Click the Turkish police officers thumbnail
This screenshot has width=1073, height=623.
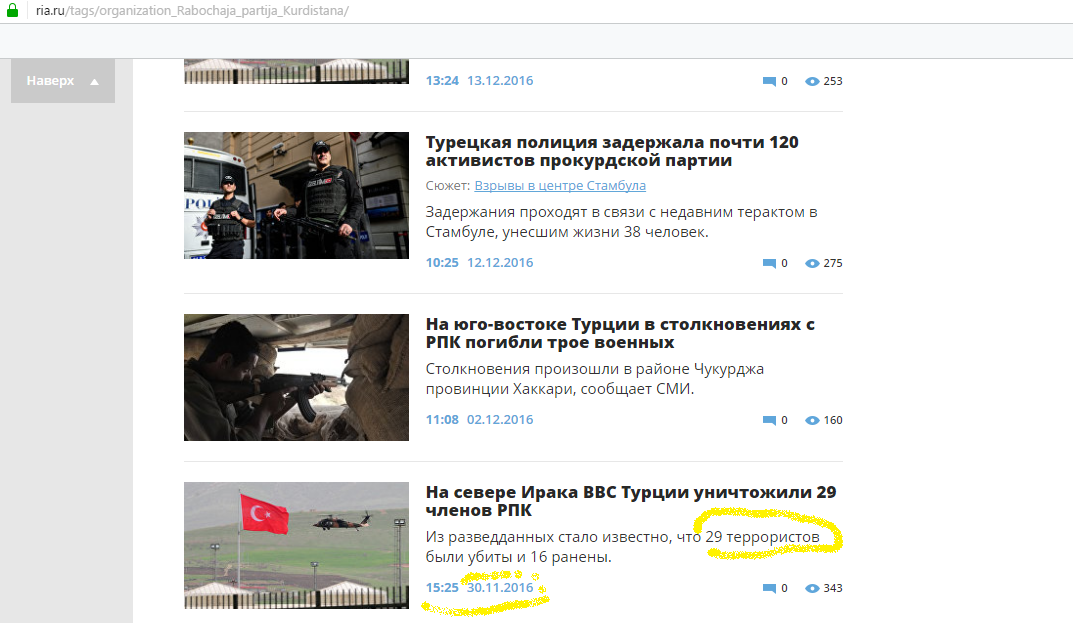coord(296,195)
